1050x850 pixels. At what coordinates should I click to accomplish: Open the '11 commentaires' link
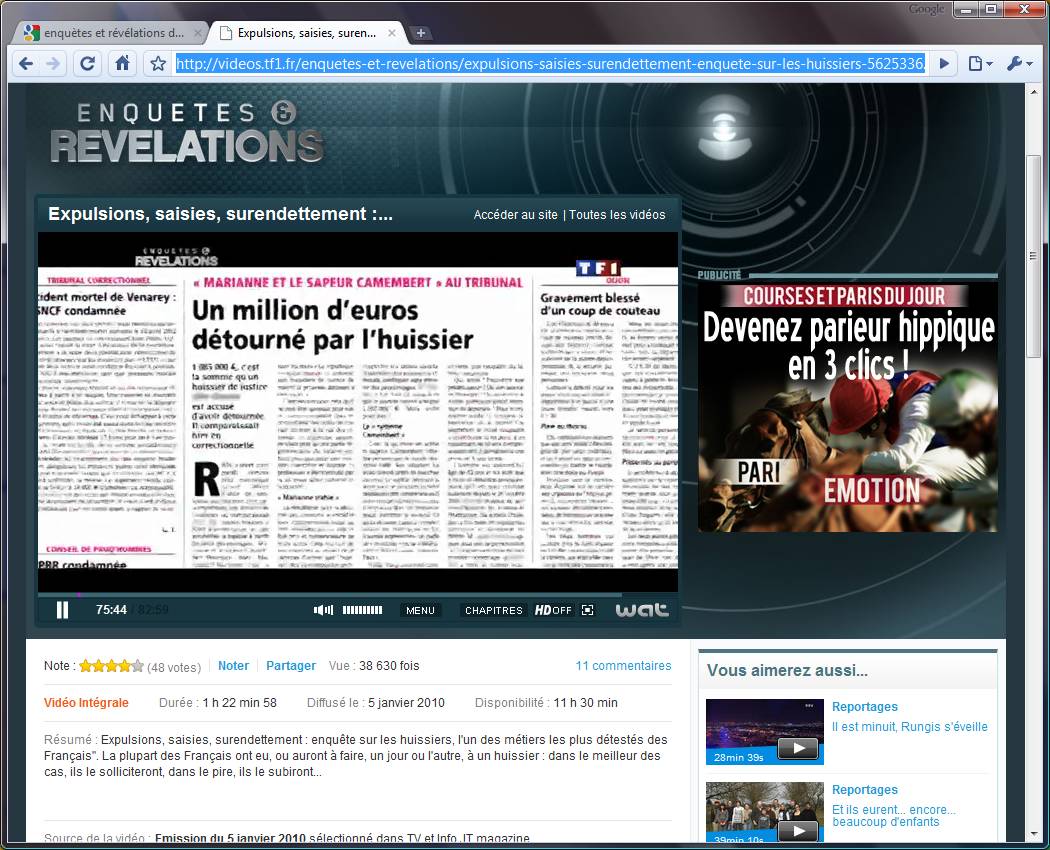coord(623,666)
